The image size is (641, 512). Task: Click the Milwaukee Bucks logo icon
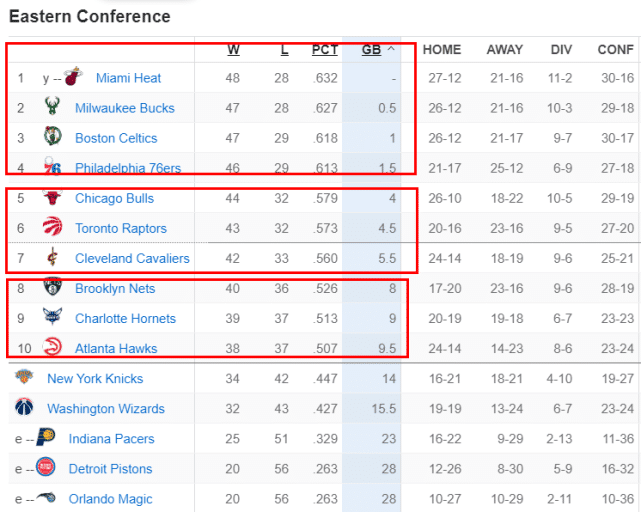52,108
